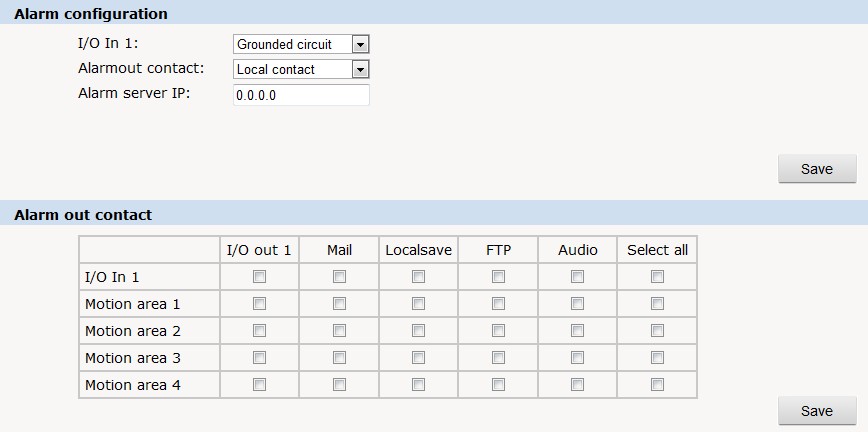Save the Alarm out contact table

[x=817, y=411]
